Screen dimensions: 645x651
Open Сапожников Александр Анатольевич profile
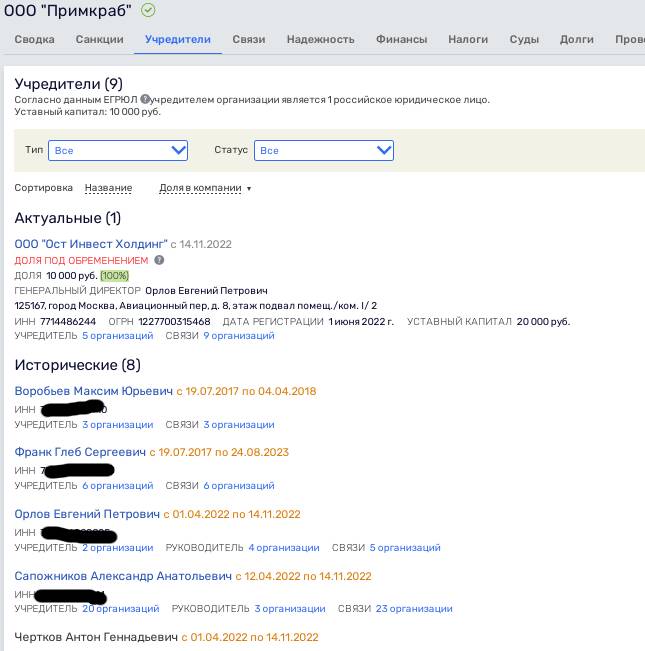point(123,576)
